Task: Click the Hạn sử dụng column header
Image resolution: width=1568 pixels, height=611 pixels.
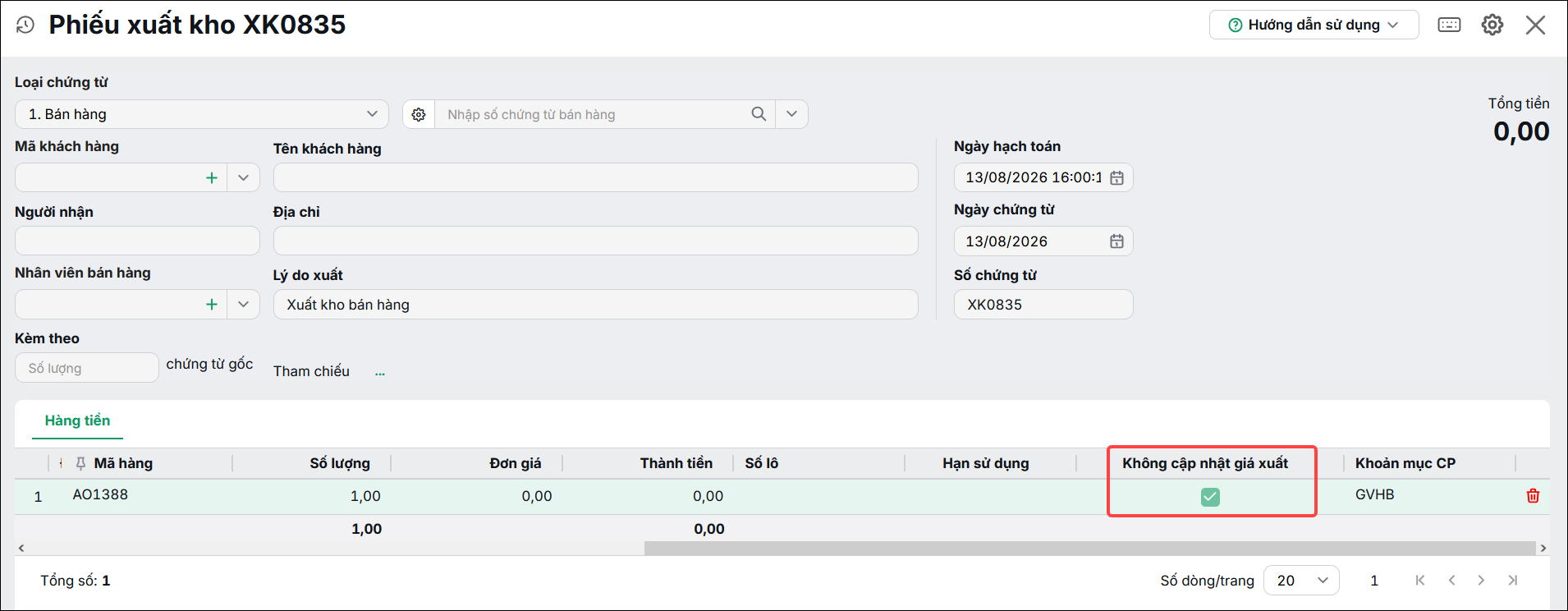Action: [x=985, y=463]
